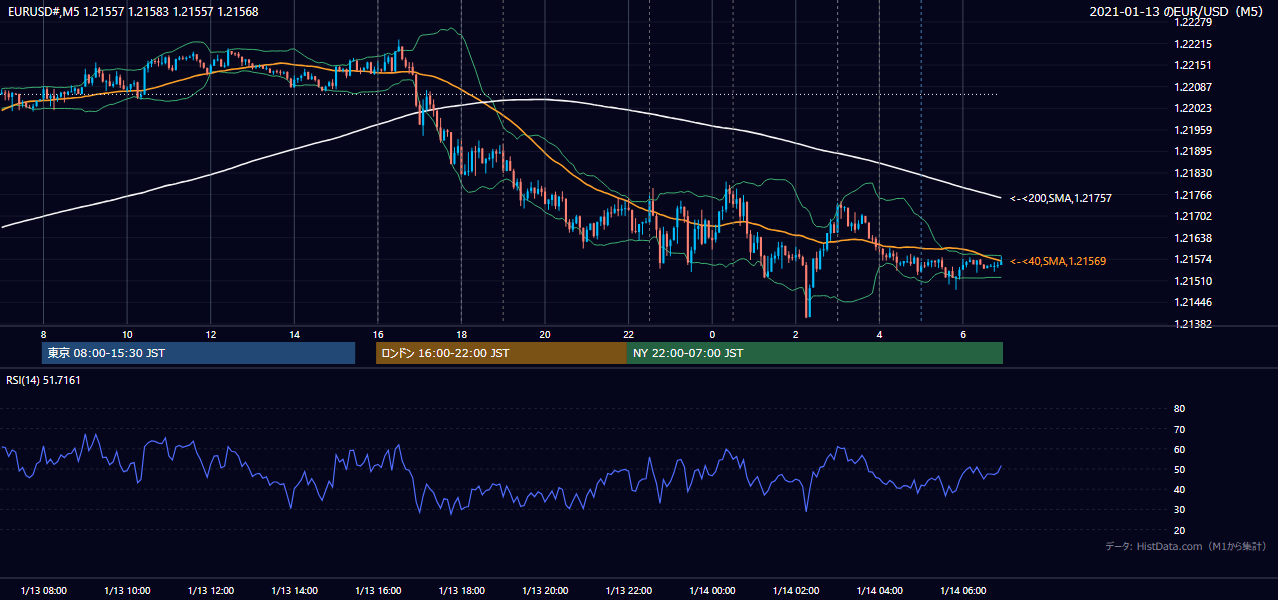Click the 1.22279 price axis label
Screen dimensions: 1278x600
[x=1194, y=23]
